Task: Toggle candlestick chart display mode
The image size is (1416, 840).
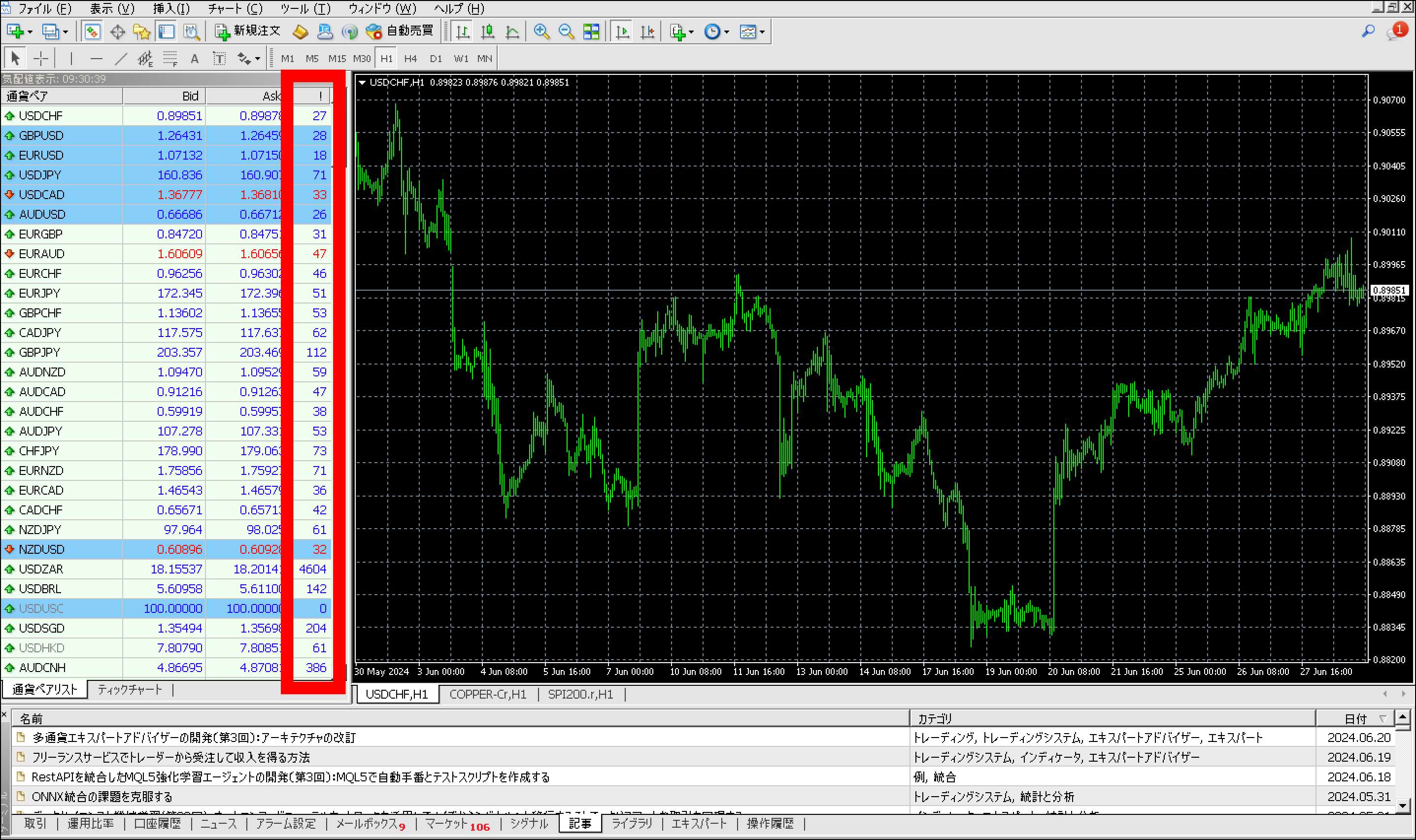Action: [x=487, y=31]
